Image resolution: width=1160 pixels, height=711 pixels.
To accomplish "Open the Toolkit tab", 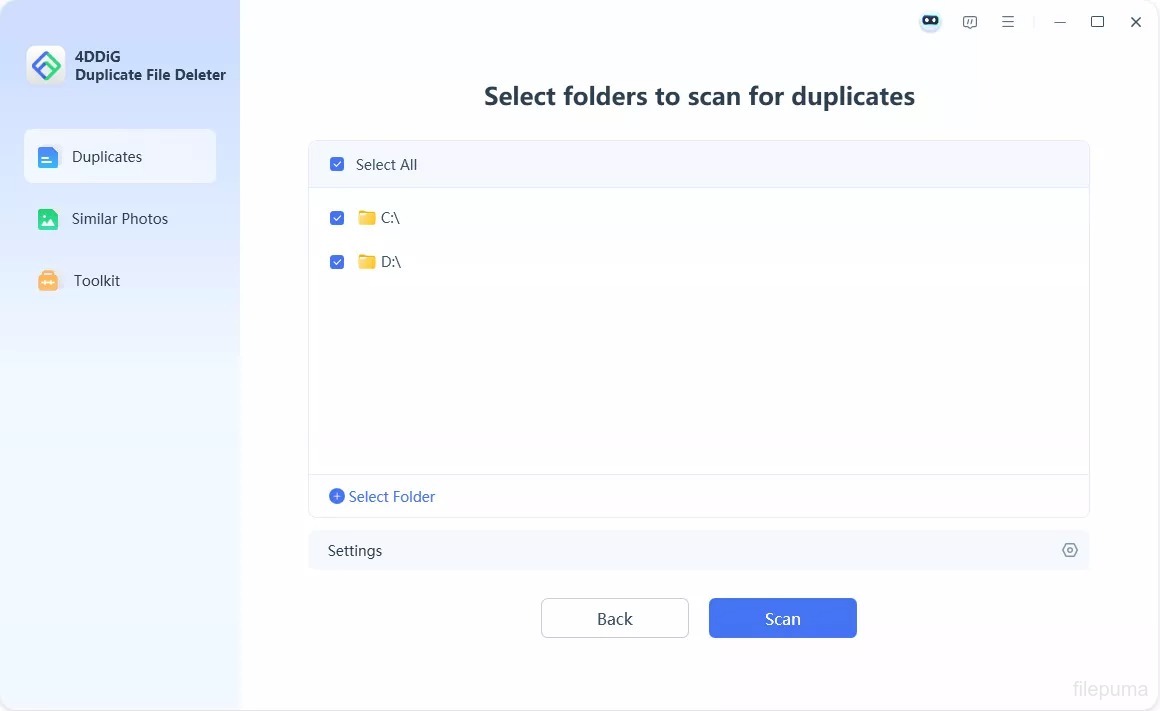I will (x=96, y=281).
